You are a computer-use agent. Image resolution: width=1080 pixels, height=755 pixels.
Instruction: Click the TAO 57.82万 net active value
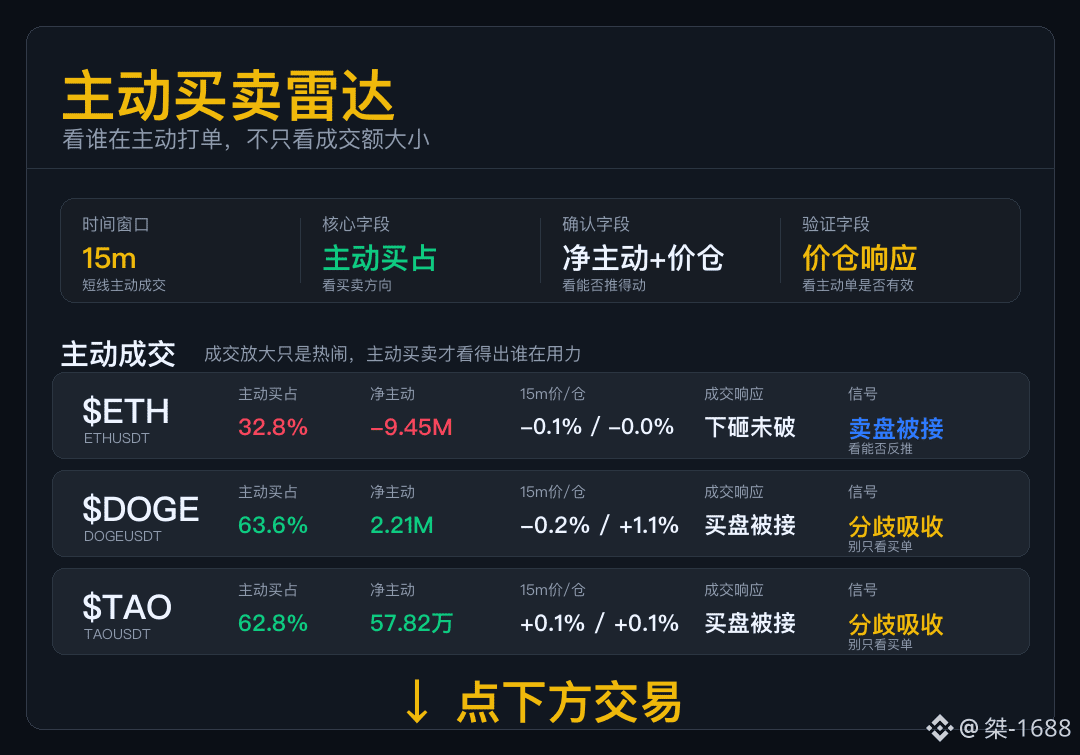coord(411,623)
